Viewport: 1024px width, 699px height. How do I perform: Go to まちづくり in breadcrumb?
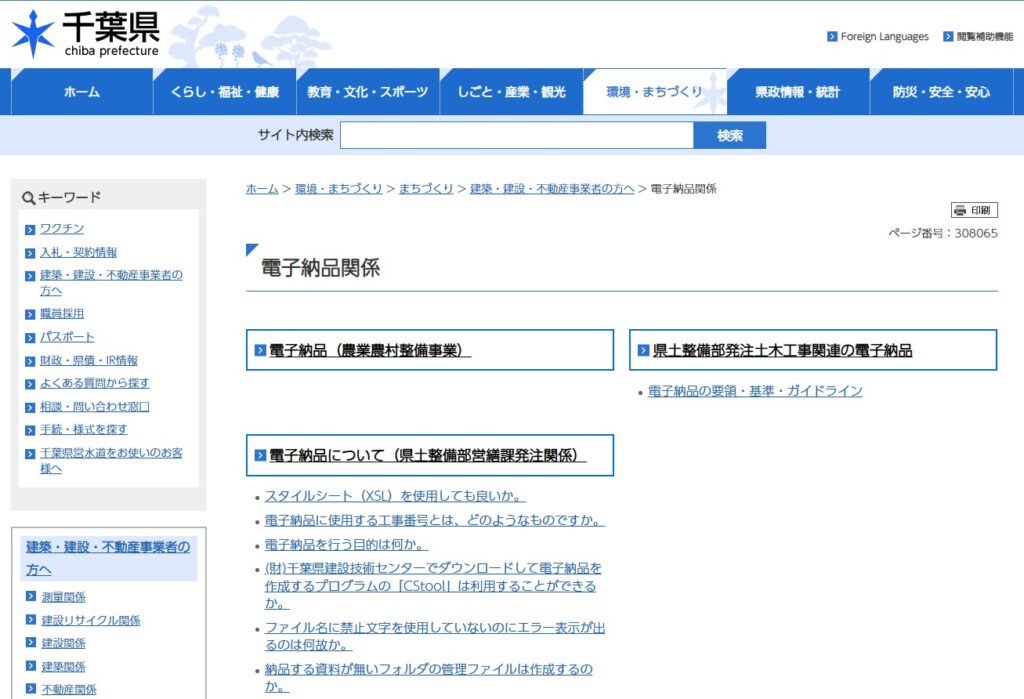[x=426, y=189]
